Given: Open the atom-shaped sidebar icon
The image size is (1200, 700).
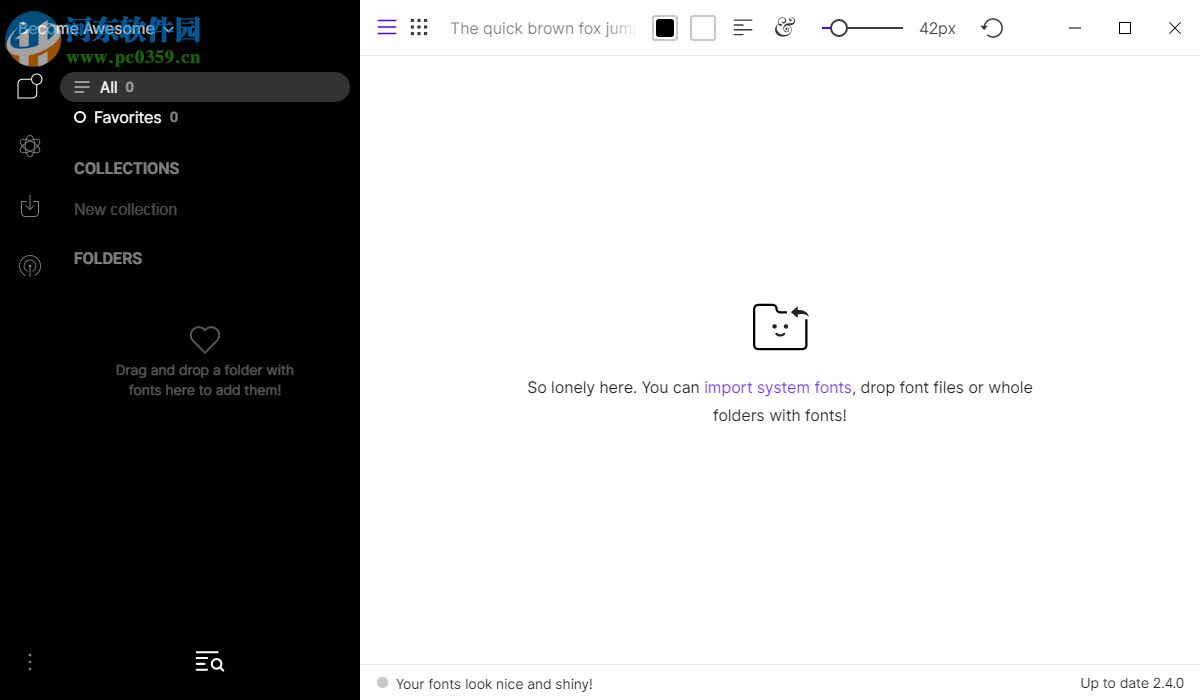Looking at the screenshot, I should [x=30, y=147].
